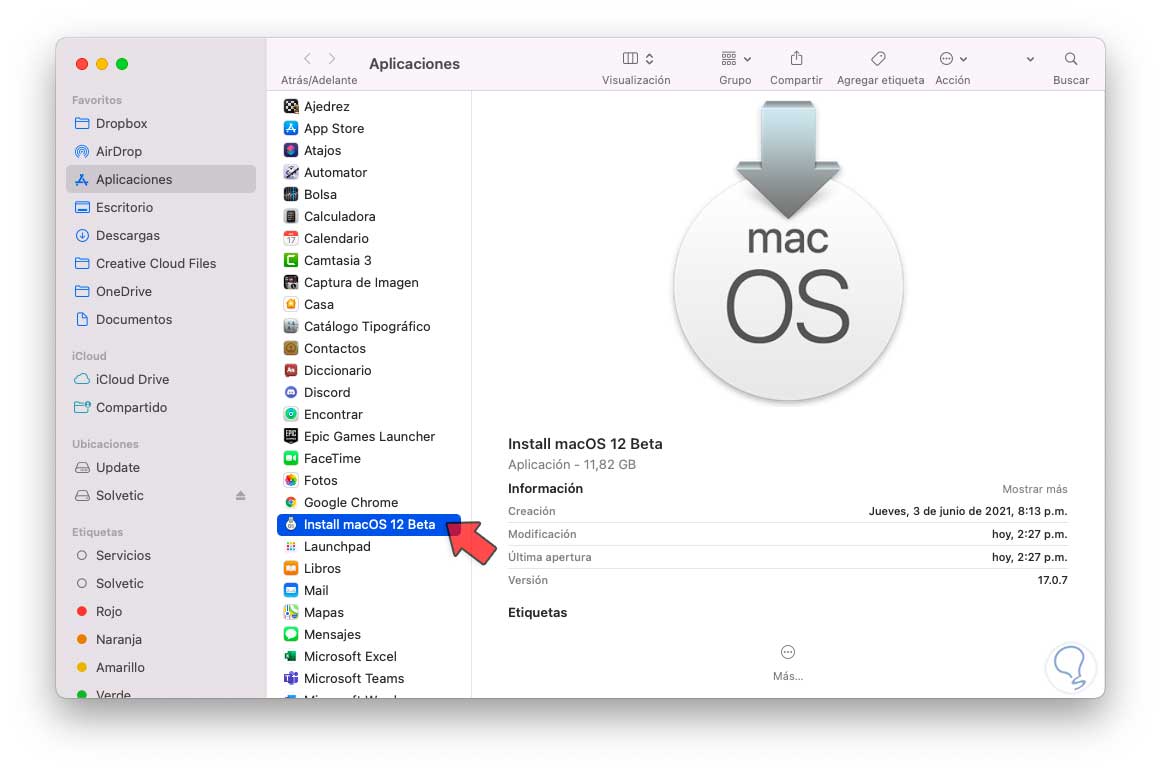Select Mail app
The width and height of the screenshot is (1161, 772).
[x=369, y=591]
